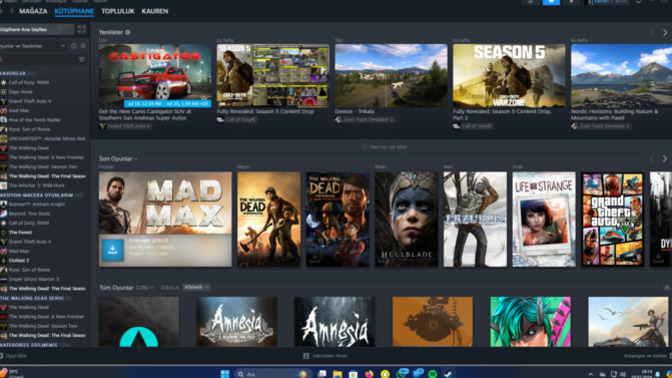Image resolution: width=672 pixels, height=378 pixels.
Task: Select UNCHARTED game in sidebar
Action: pos(43,138)
